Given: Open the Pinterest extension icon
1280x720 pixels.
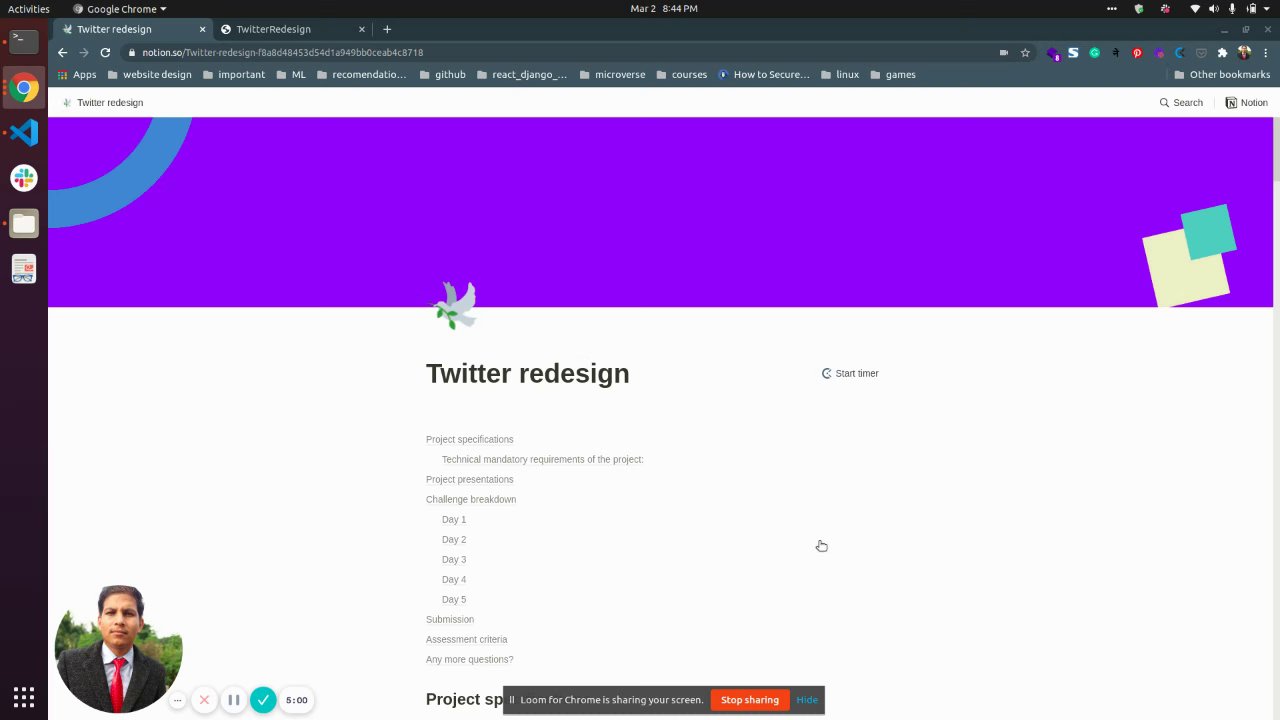Looking at the screenshot, I should 1137,53.
